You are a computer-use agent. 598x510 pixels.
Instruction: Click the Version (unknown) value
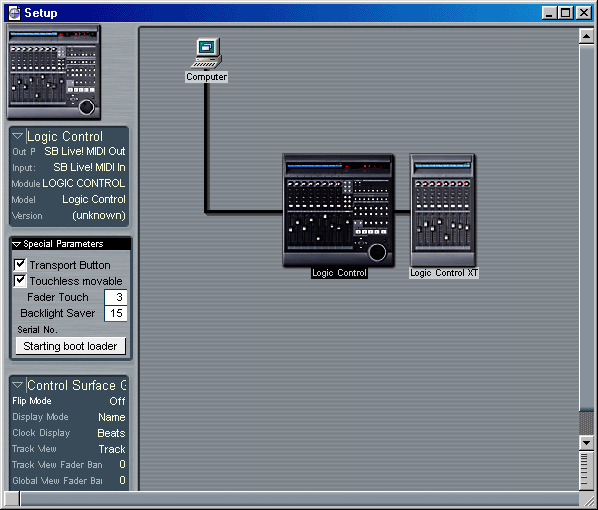(99, 216)
